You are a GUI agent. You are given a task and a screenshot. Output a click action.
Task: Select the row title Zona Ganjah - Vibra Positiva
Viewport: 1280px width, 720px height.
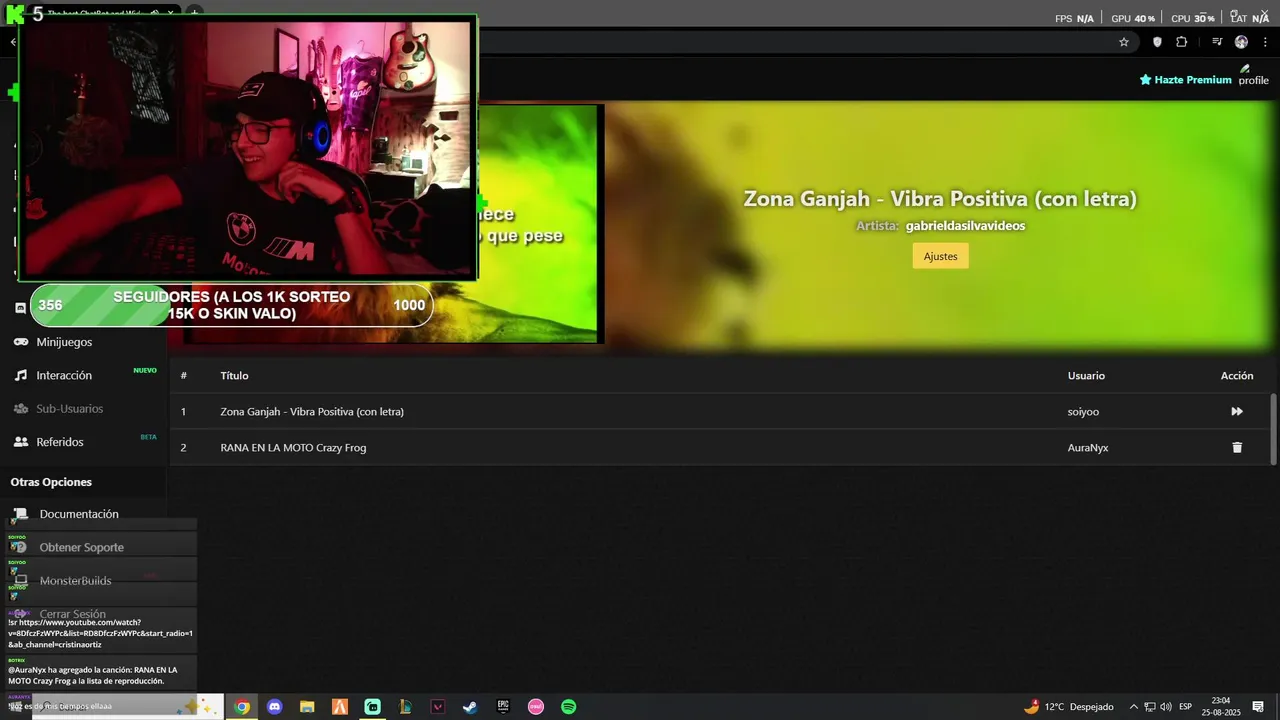[x=312, y=412]
